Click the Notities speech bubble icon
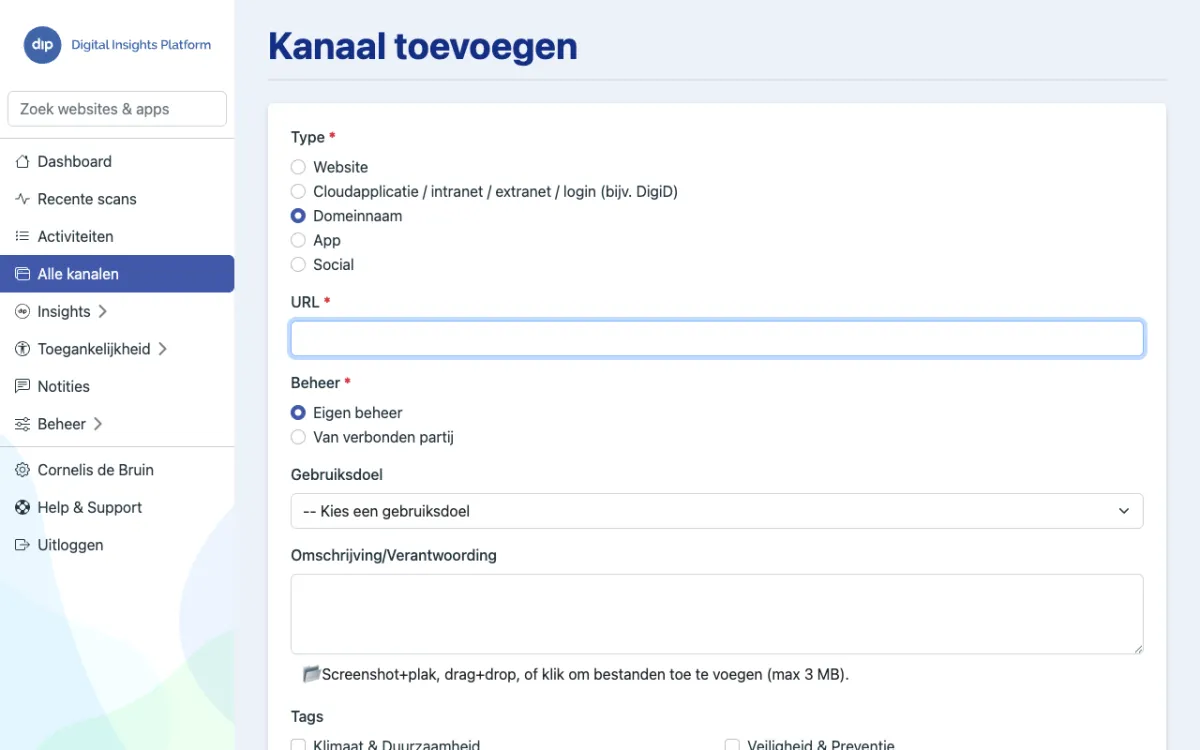1200x750 pixels. pyautogui.click(x=22, y=386)
